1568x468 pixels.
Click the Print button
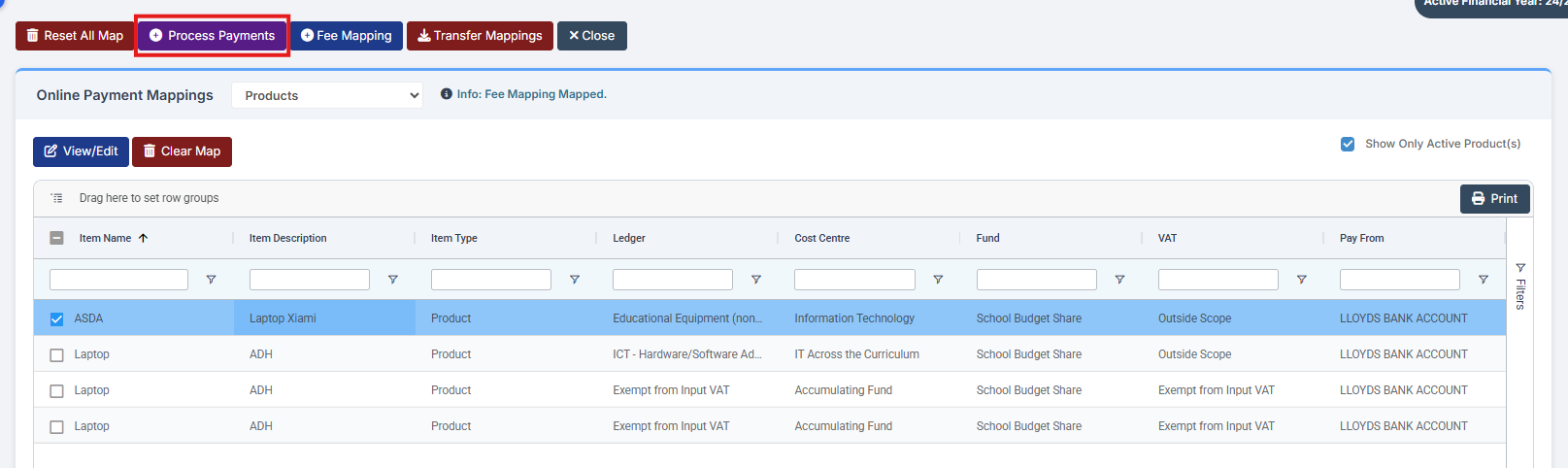click(x=1495, y=199)
